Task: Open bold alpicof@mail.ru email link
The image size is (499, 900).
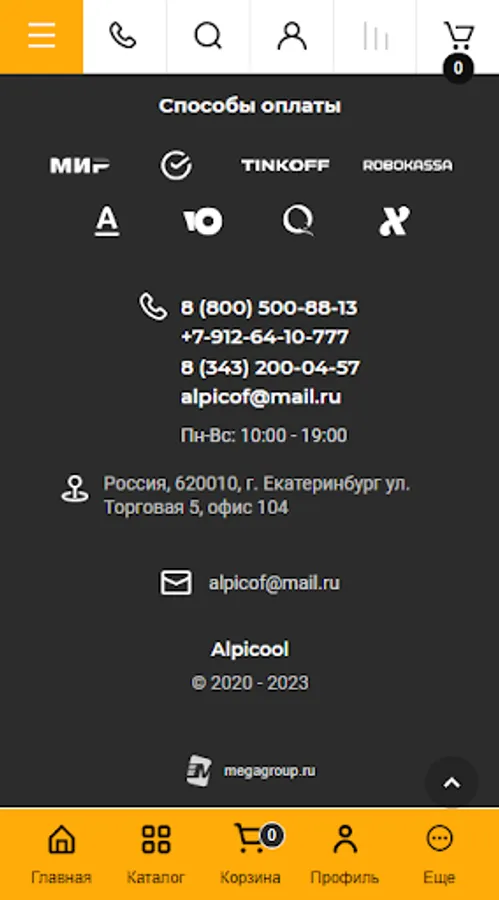Action: (x=261, y=397)
